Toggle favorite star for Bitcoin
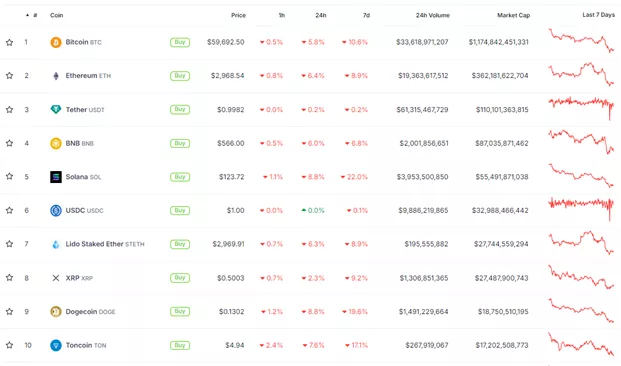The width and height of the screenshot is (621, 366). click(10, 42)
